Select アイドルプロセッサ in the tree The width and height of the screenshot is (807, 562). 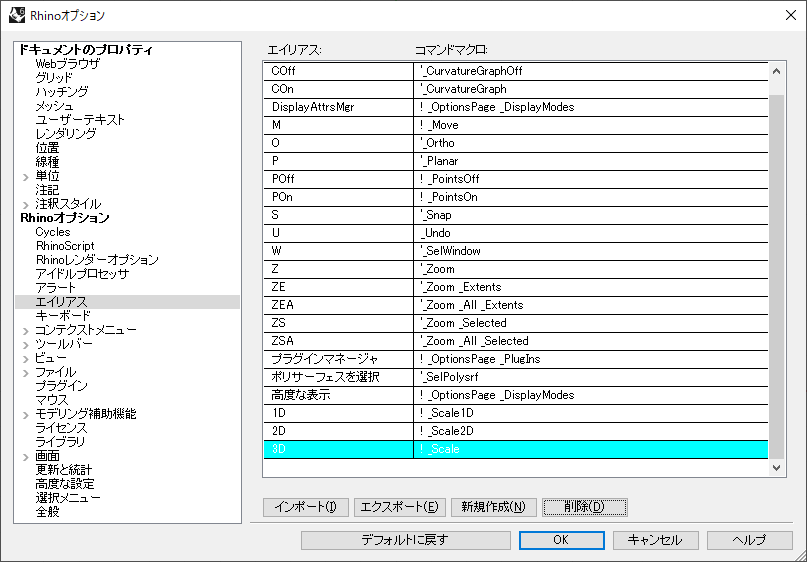point(82,274)
